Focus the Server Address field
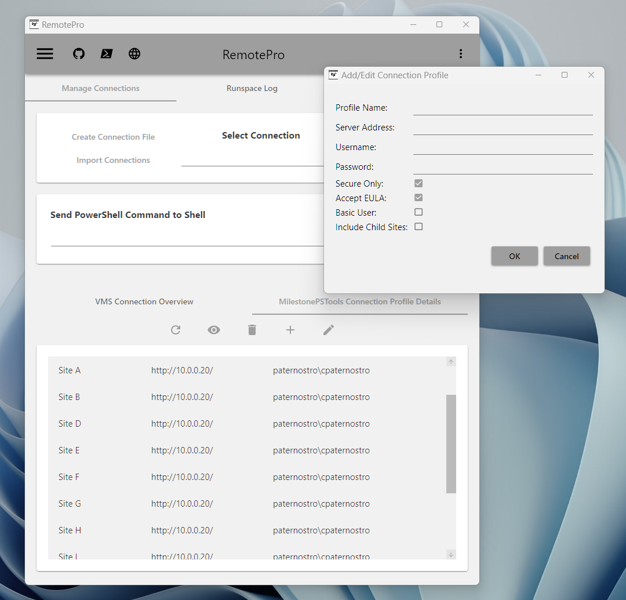Viewport: 626px width, 600px height. pos(503,127)
